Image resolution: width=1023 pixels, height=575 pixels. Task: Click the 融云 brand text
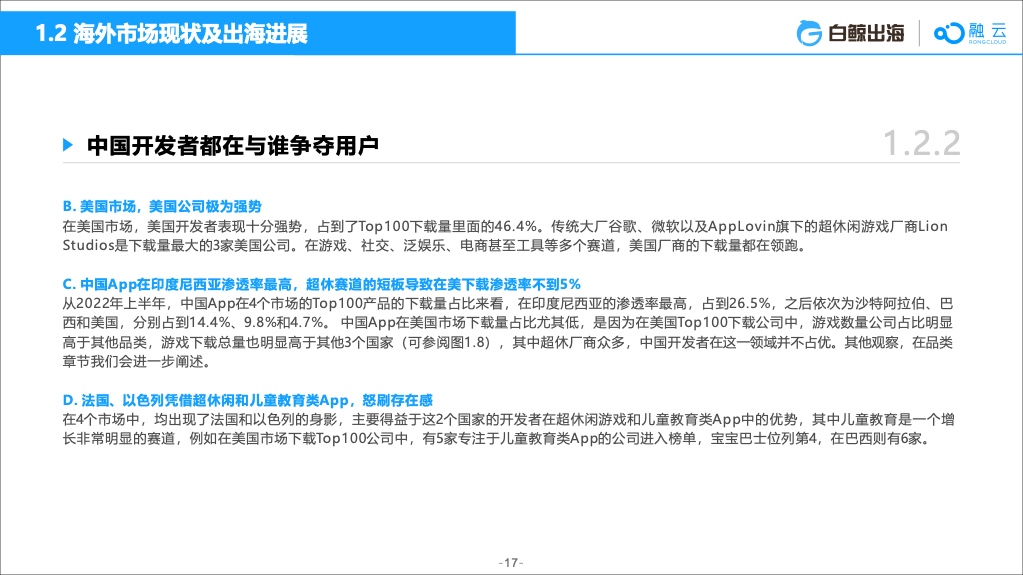[987, 31]
